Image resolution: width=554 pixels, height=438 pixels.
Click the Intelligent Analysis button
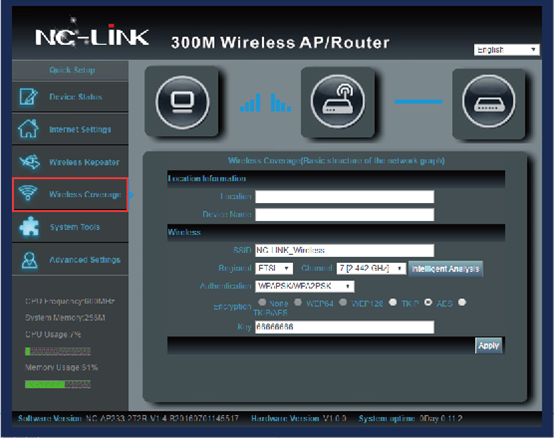pyautogui.click(x=446, y=269)
